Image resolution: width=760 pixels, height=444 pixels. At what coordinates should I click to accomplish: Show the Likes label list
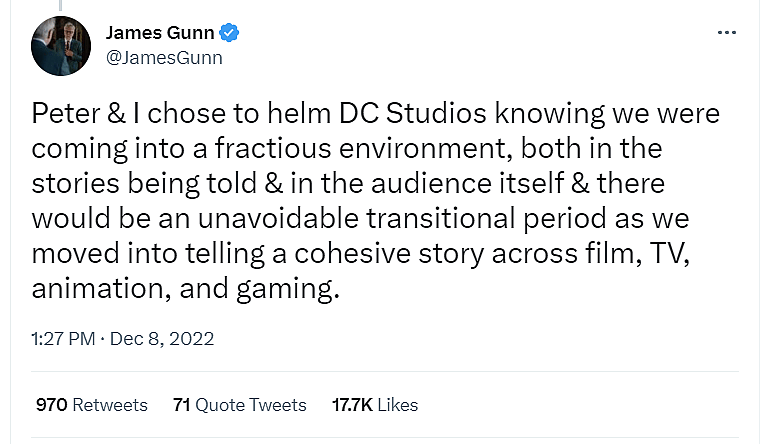click(x=398, y=405)
